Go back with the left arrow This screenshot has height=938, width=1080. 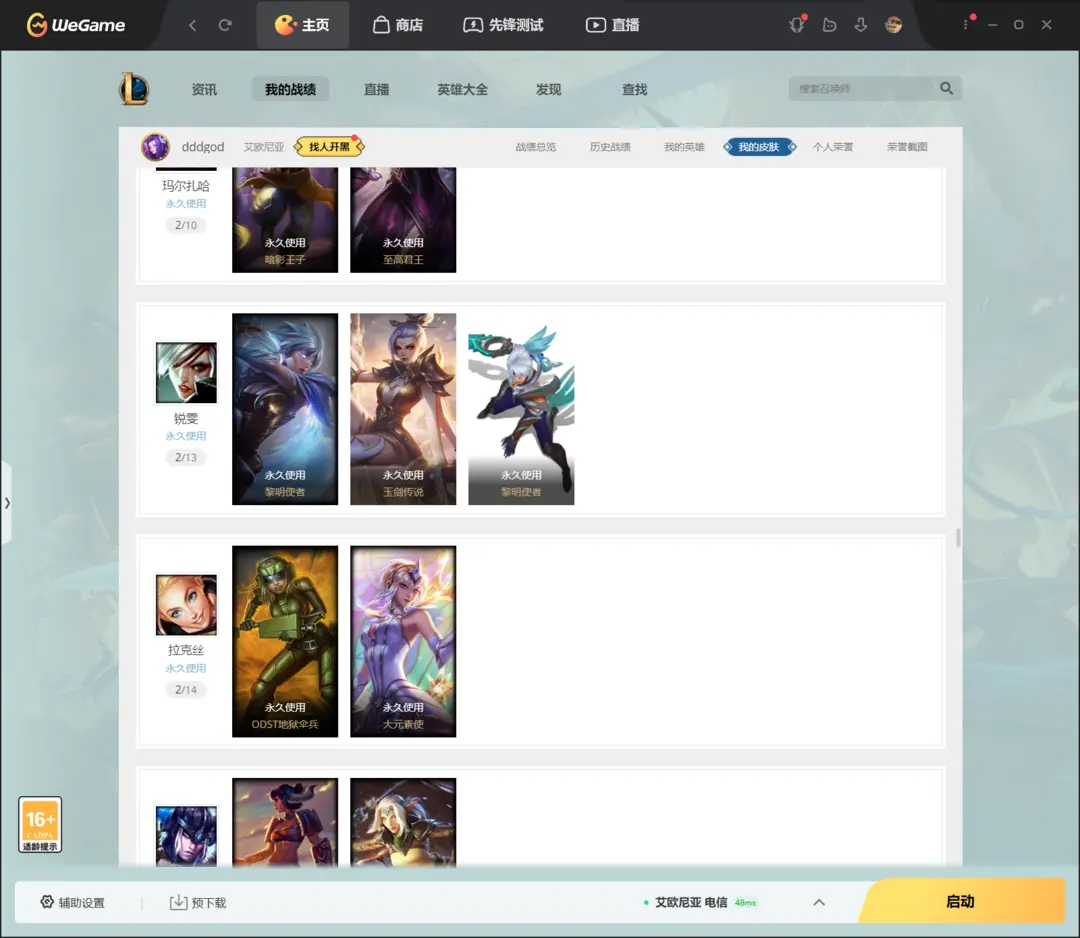(193, 25)
